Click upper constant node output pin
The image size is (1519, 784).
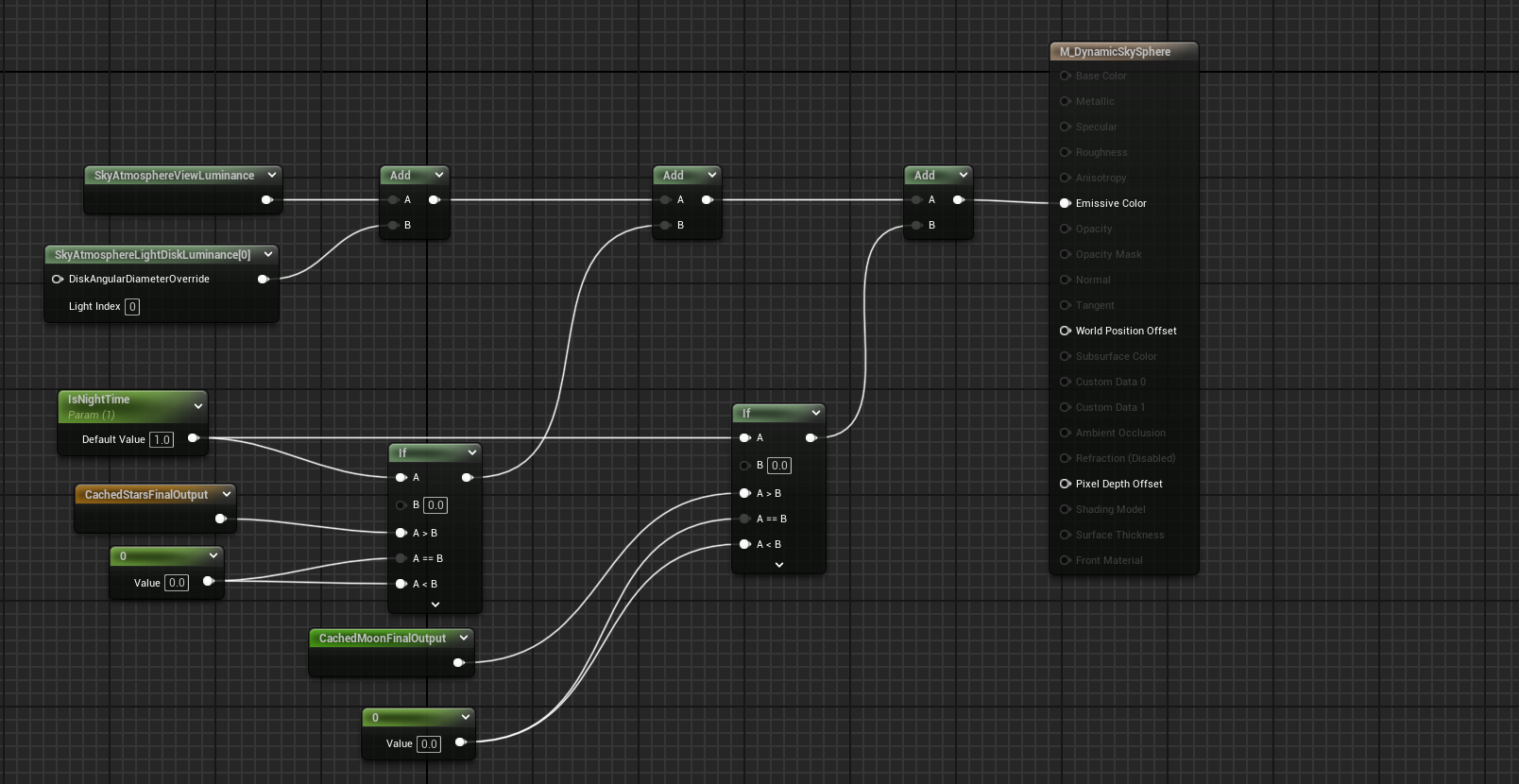pyautogui.click(x=209, y=581)
